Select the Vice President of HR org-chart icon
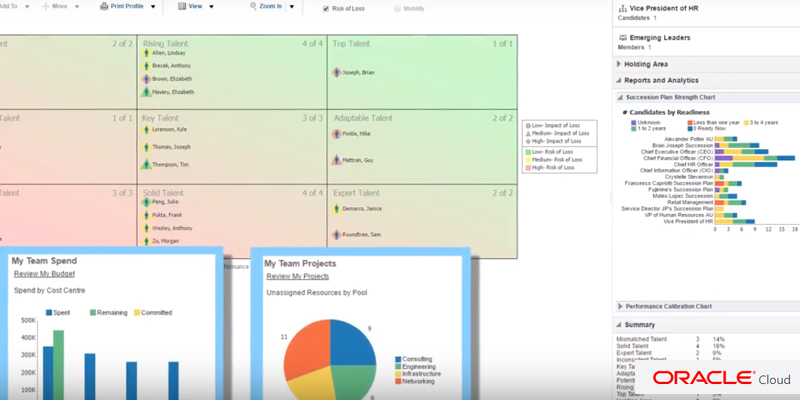 point(621,9)
